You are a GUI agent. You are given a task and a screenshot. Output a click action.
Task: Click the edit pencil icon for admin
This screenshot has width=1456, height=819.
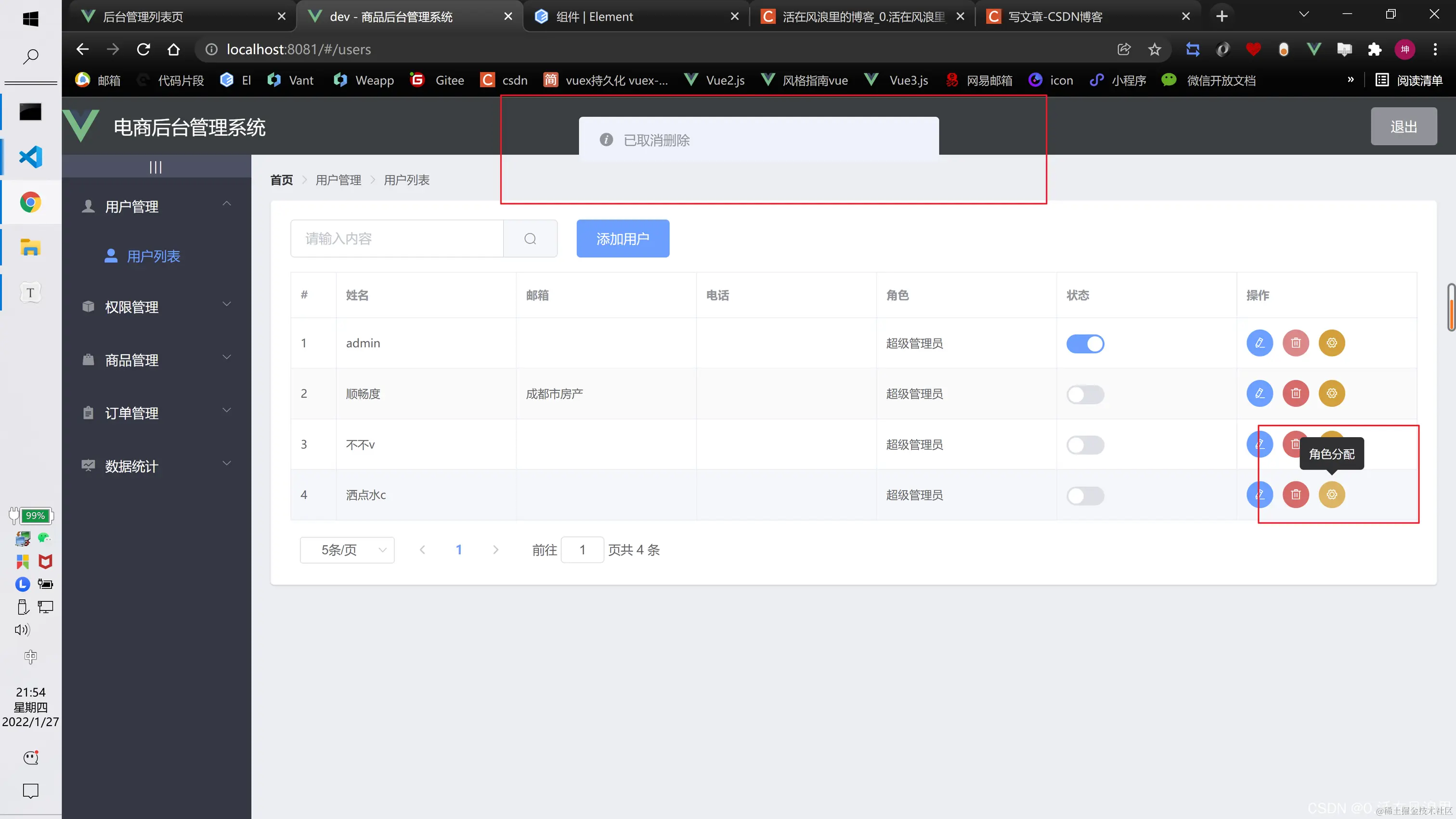pos(1259,343)
